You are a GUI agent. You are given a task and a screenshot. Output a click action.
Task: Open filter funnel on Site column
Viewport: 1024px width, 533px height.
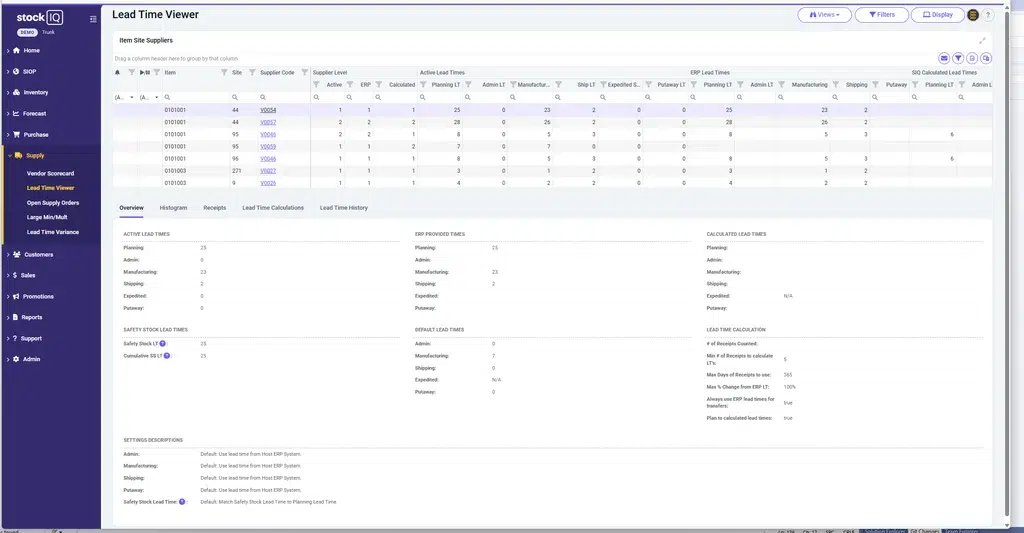[252, 73]
